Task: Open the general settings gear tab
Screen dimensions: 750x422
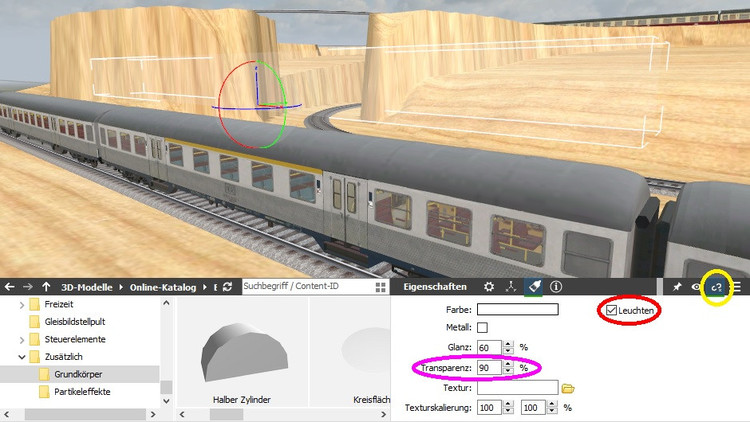Action: (489, 287)
